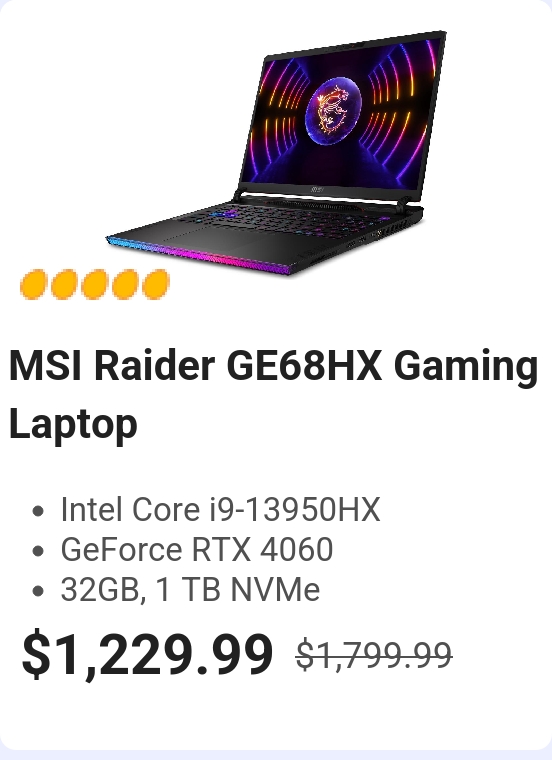This screenshot has height=760, width=552.
Task: Click the crossed-out $1,799.99 original price
Action: pos(374,655)
